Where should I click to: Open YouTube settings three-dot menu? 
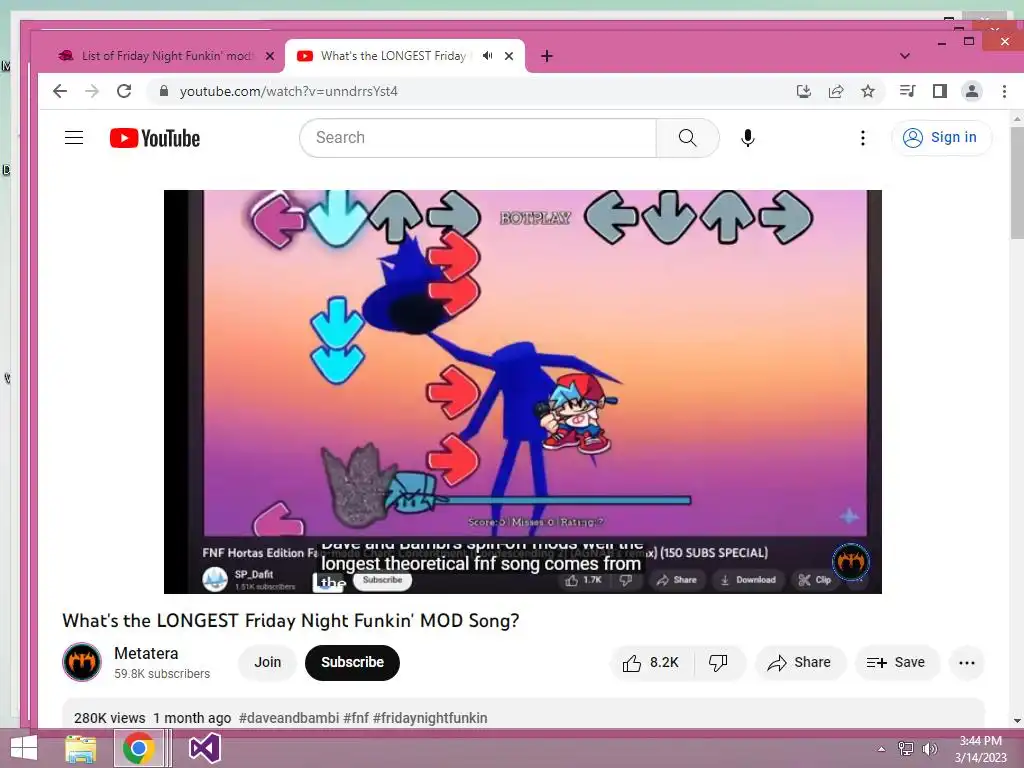click(x=863, y=138)
